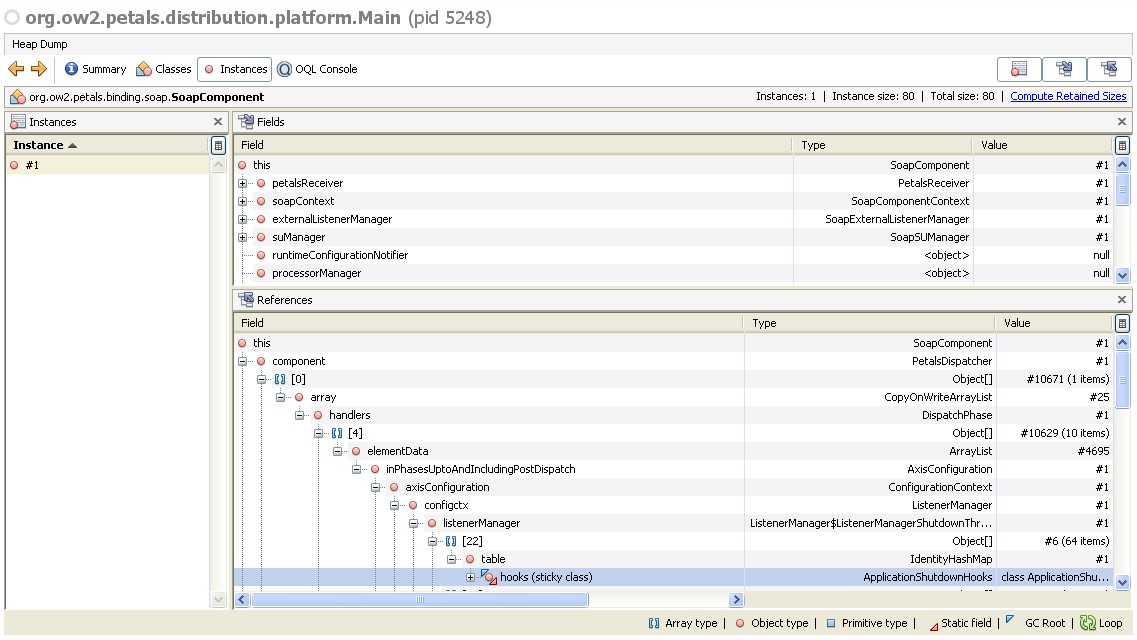Screen dimensions: 1137x640
Task: Open the OQL Console view
Action: 317,69
